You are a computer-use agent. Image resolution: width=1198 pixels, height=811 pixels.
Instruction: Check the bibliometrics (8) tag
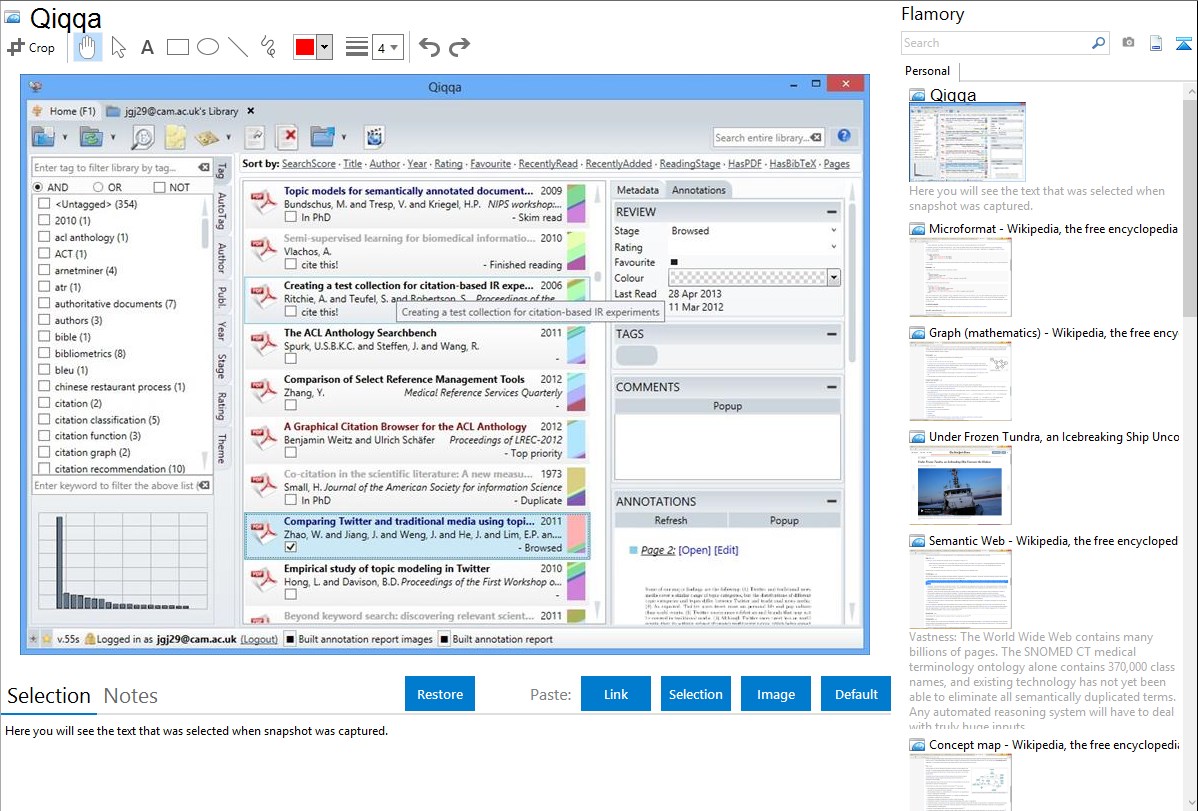click(44, 353)
